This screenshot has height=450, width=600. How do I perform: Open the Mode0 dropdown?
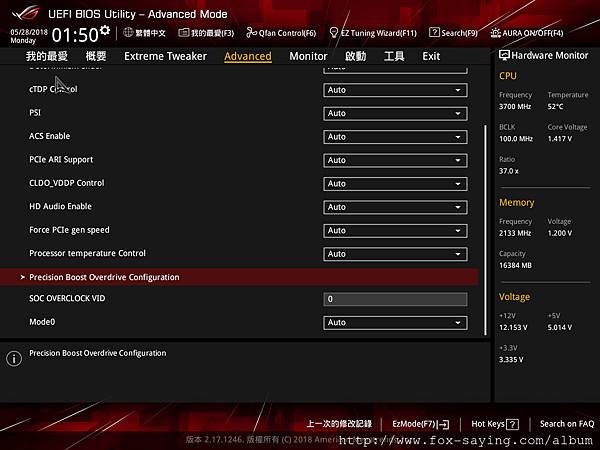395,323
